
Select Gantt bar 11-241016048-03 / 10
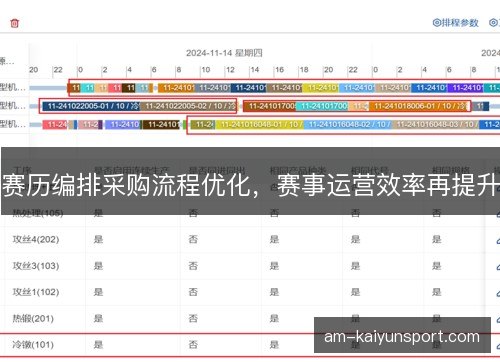(x=436, y=124)
